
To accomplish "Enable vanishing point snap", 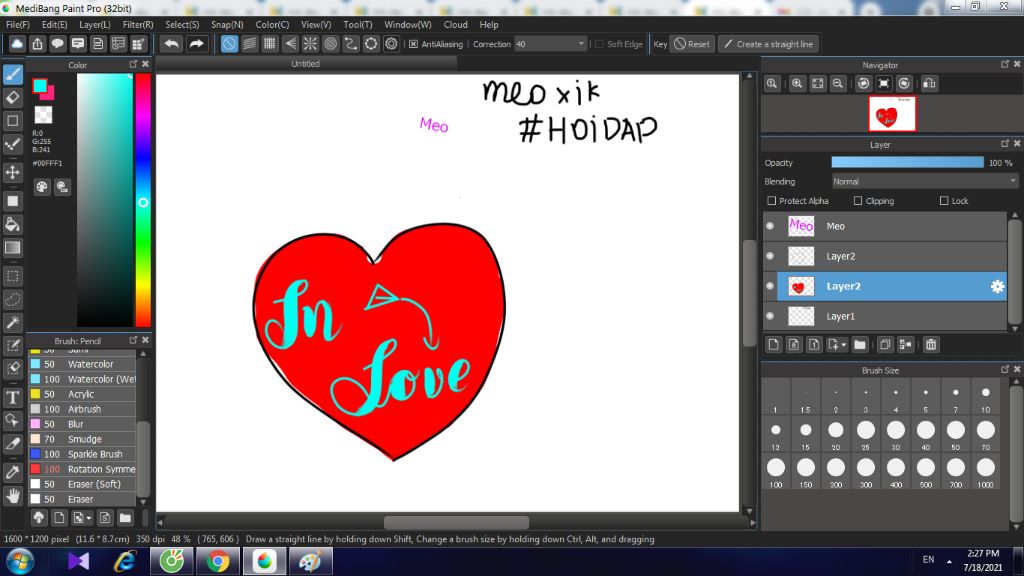I will (x=290, y=44).
